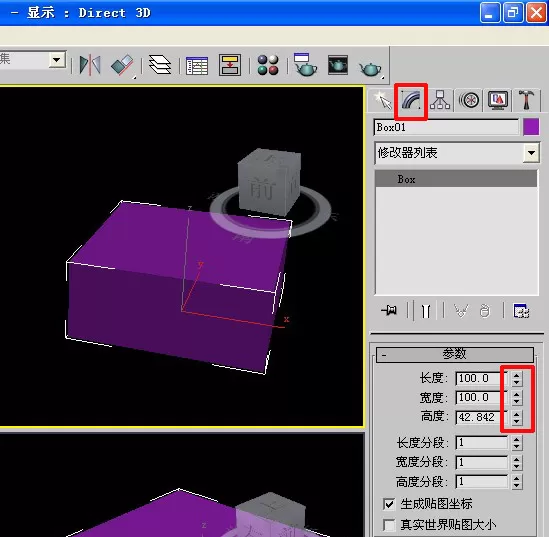Click the Mirror tool icon
Viewport: 549px width, 537px height.
pyautogui.click(x=90, y=65)
